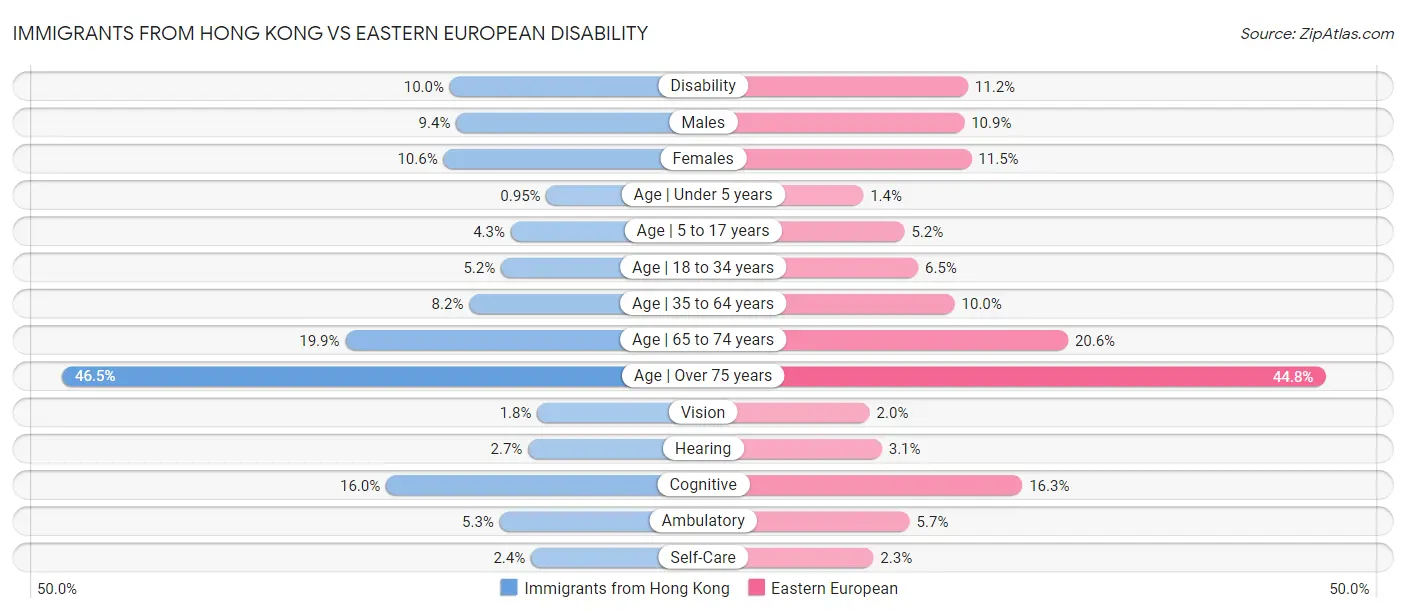Screen dimensions: 1406x612
Task: Select the Disability category label
Action: point(703,86)
